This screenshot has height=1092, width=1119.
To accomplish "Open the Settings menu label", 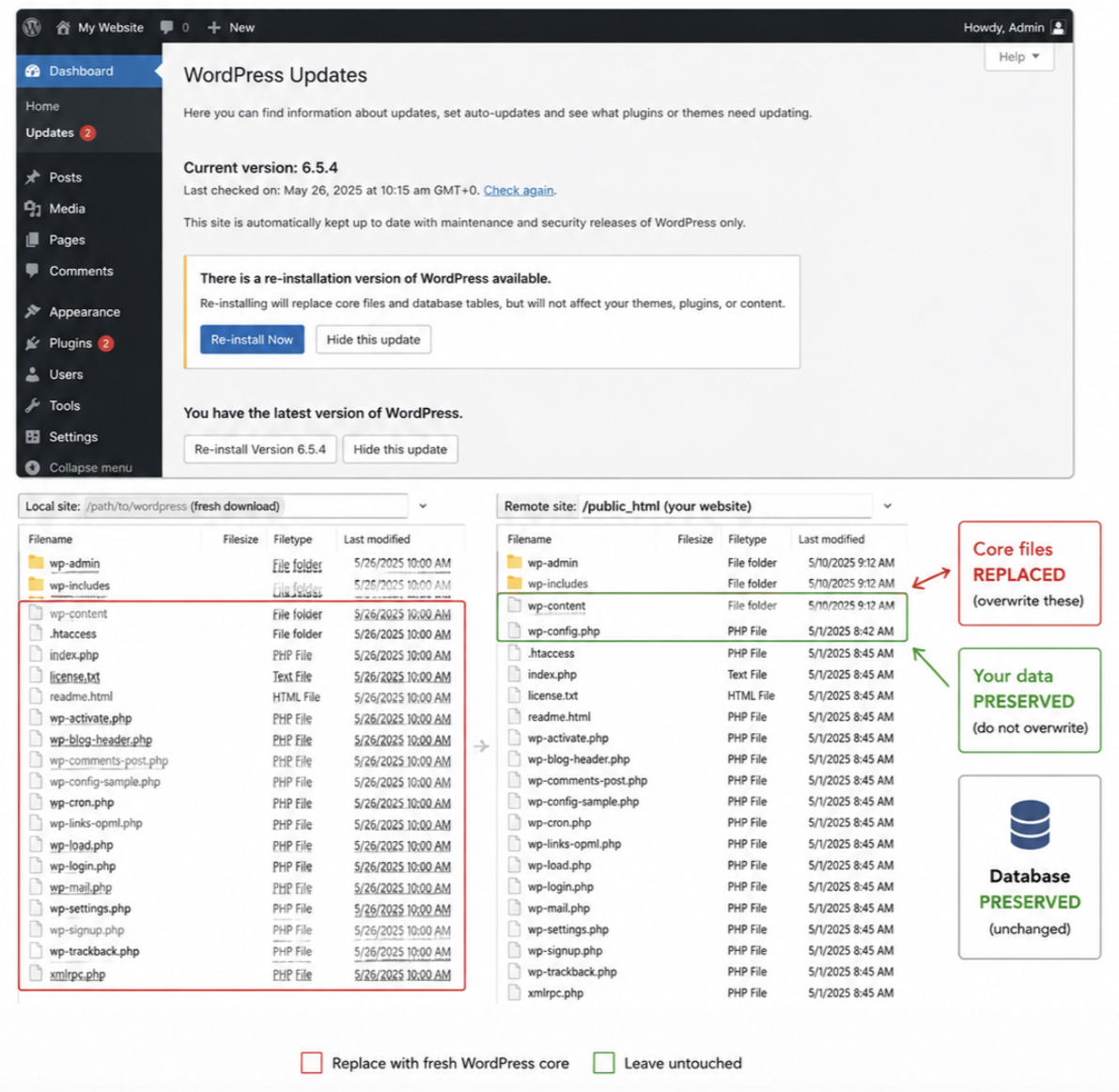I will click(x=73, y=437).
